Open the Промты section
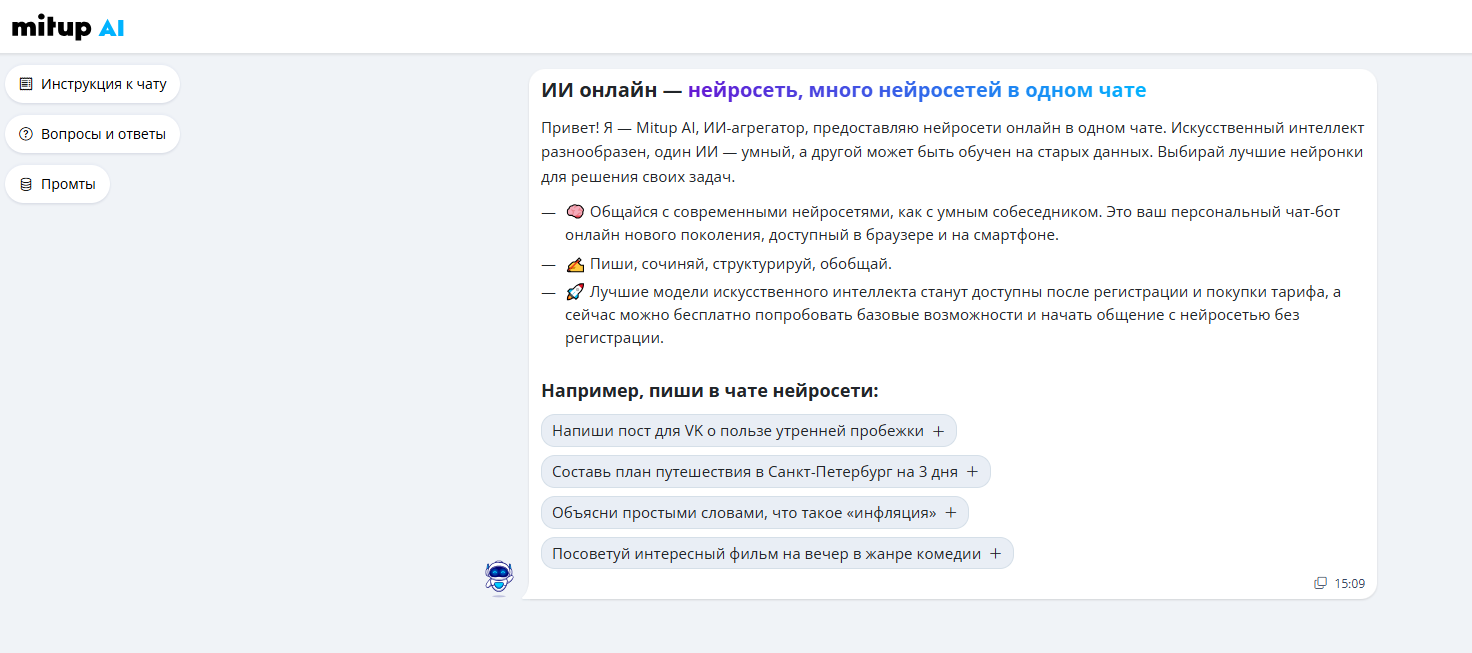This screenshot has width=1472, height=653. [x=68, y=184]
